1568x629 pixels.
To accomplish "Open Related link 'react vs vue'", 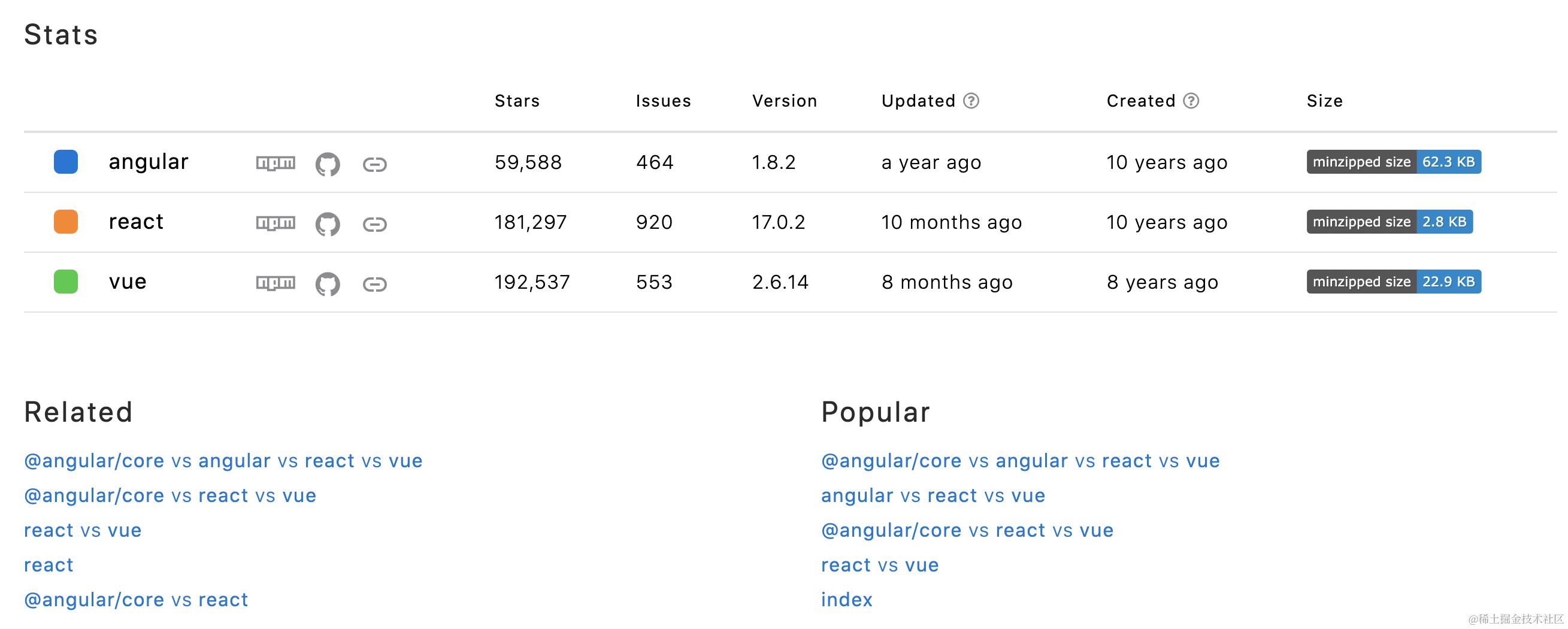I will [83, 530].
